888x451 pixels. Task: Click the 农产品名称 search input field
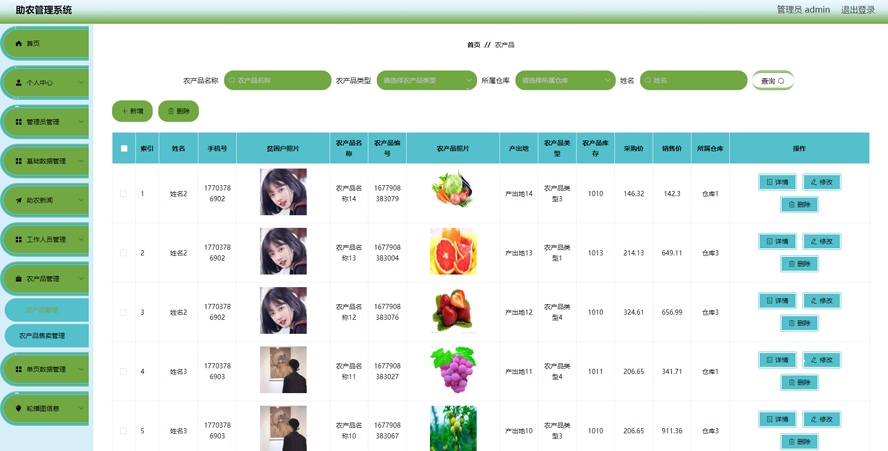(x=280, y=80)
